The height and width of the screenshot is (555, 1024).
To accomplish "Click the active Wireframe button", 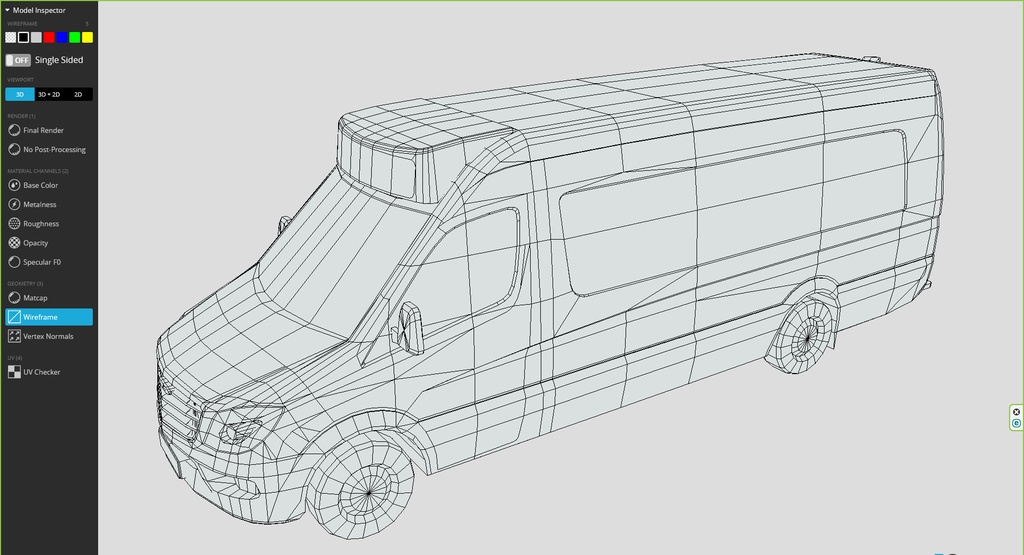I will click(49, 317).
